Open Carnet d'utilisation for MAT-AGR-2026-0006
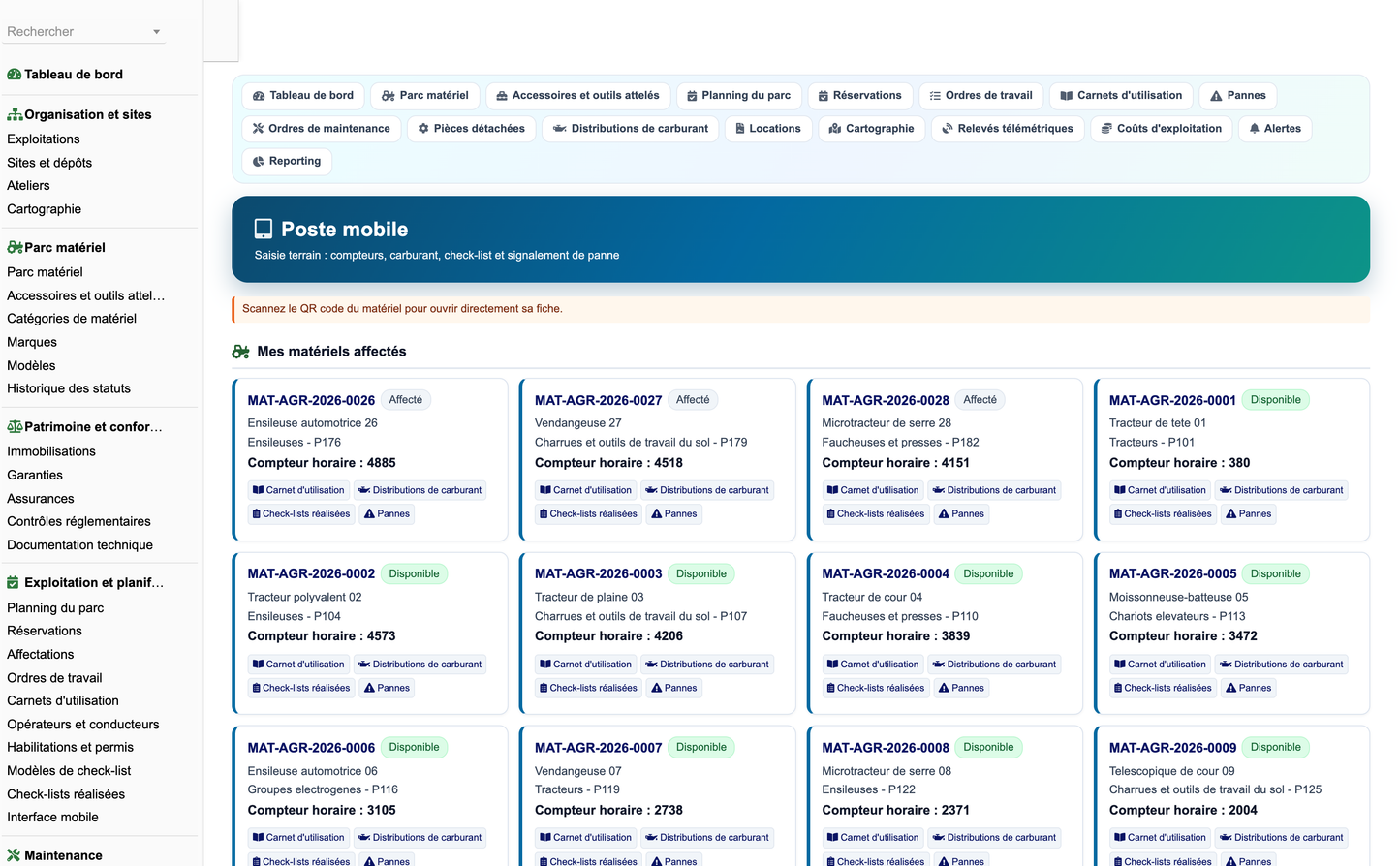This screenshot has width=1400, height=866. click(x=298, y=838)
